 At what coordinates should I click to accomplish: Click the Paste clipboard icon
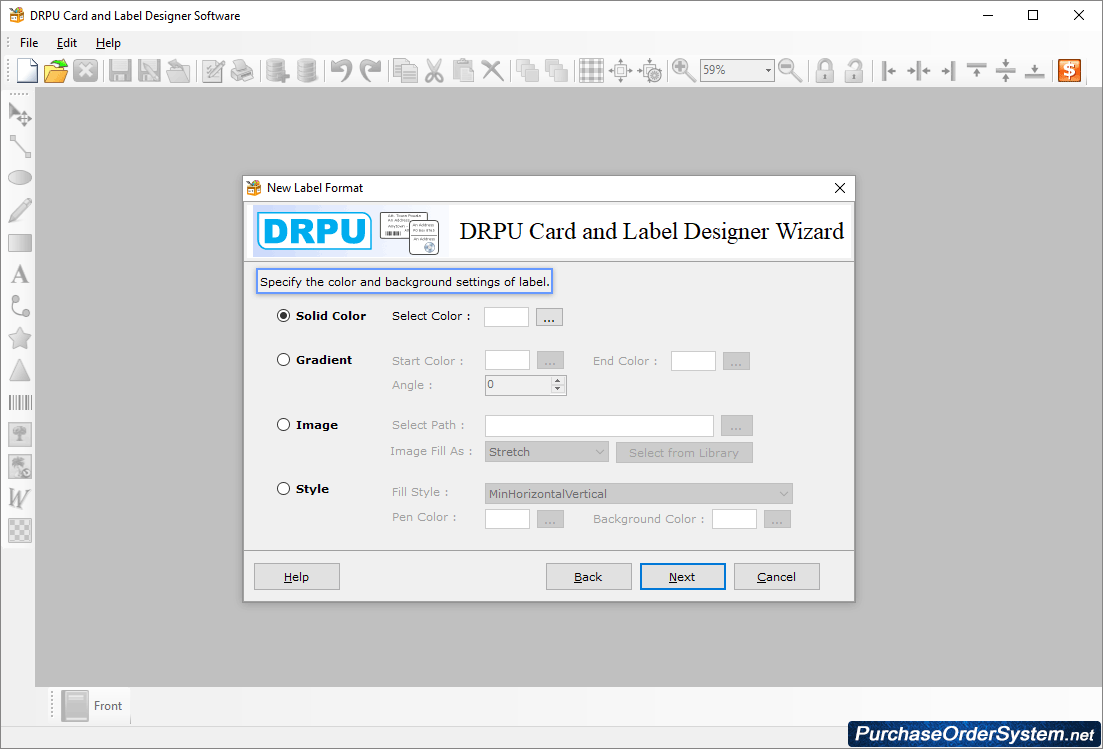pyautogui.click(x=463, y=70)
